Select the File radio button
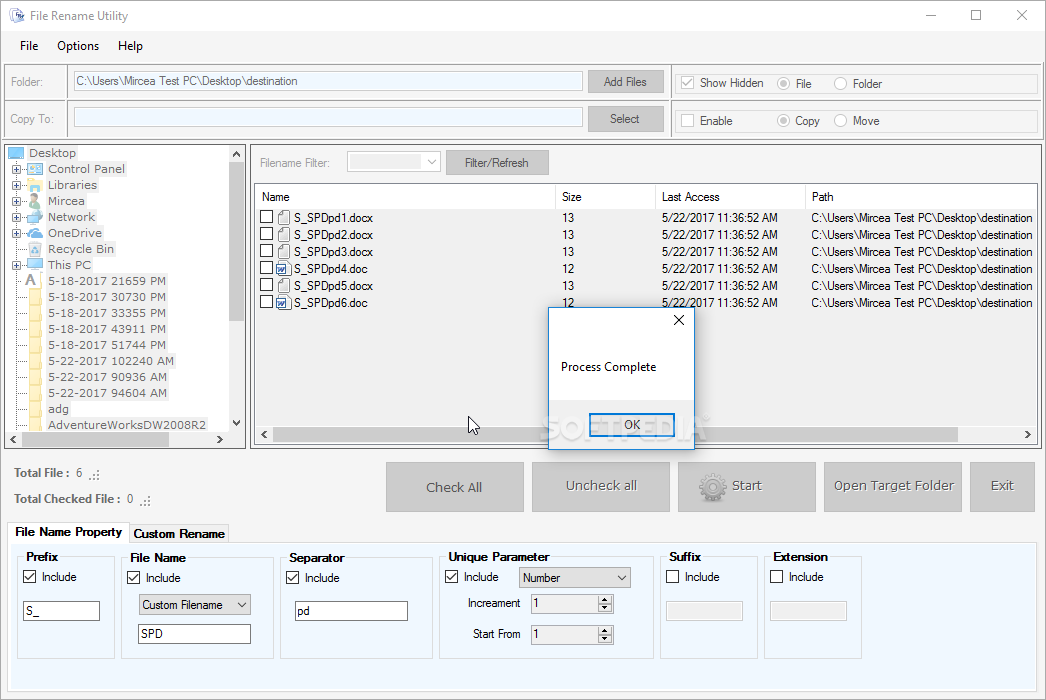The height and width of the screenshot is (700, 1046). click(x=783, y=83)
